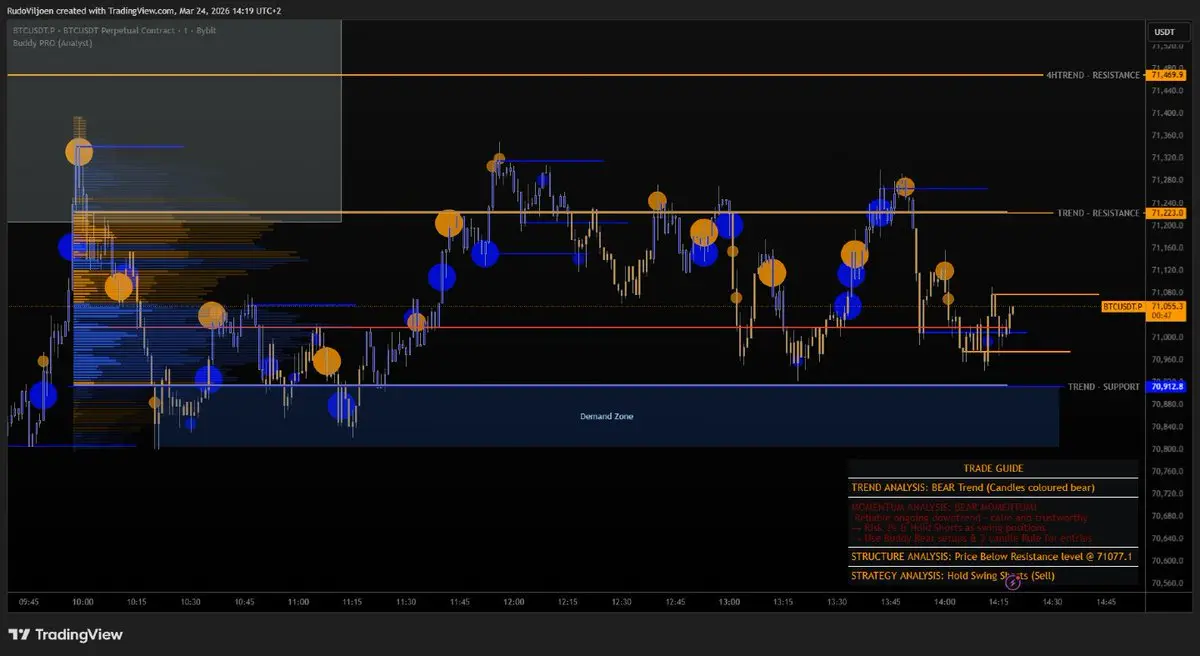Click the Demand Zone label
The image size is (1200, 656).
(606, 416)
